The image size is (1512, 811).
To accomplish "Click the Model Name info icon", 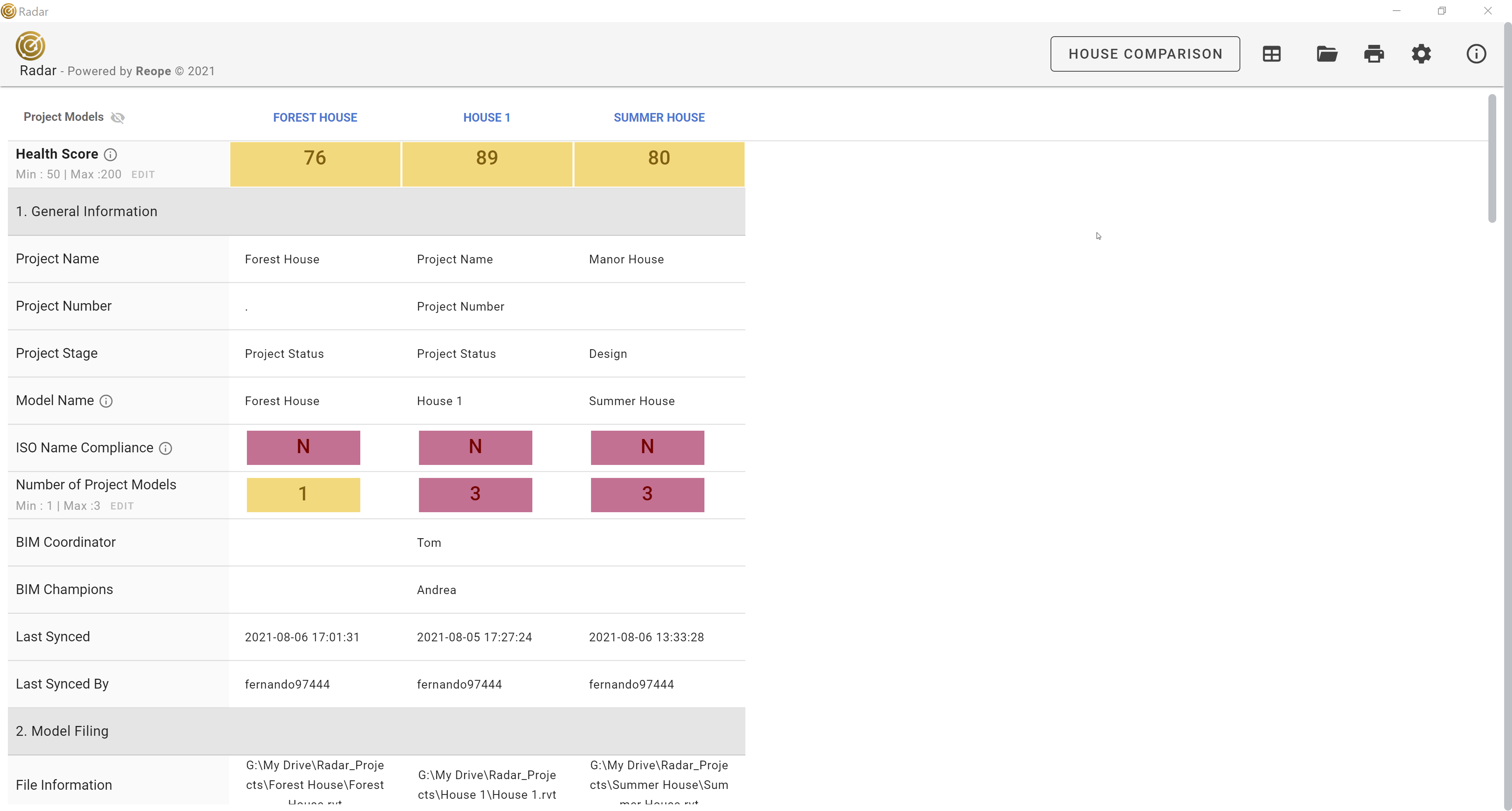I will 106,402.
